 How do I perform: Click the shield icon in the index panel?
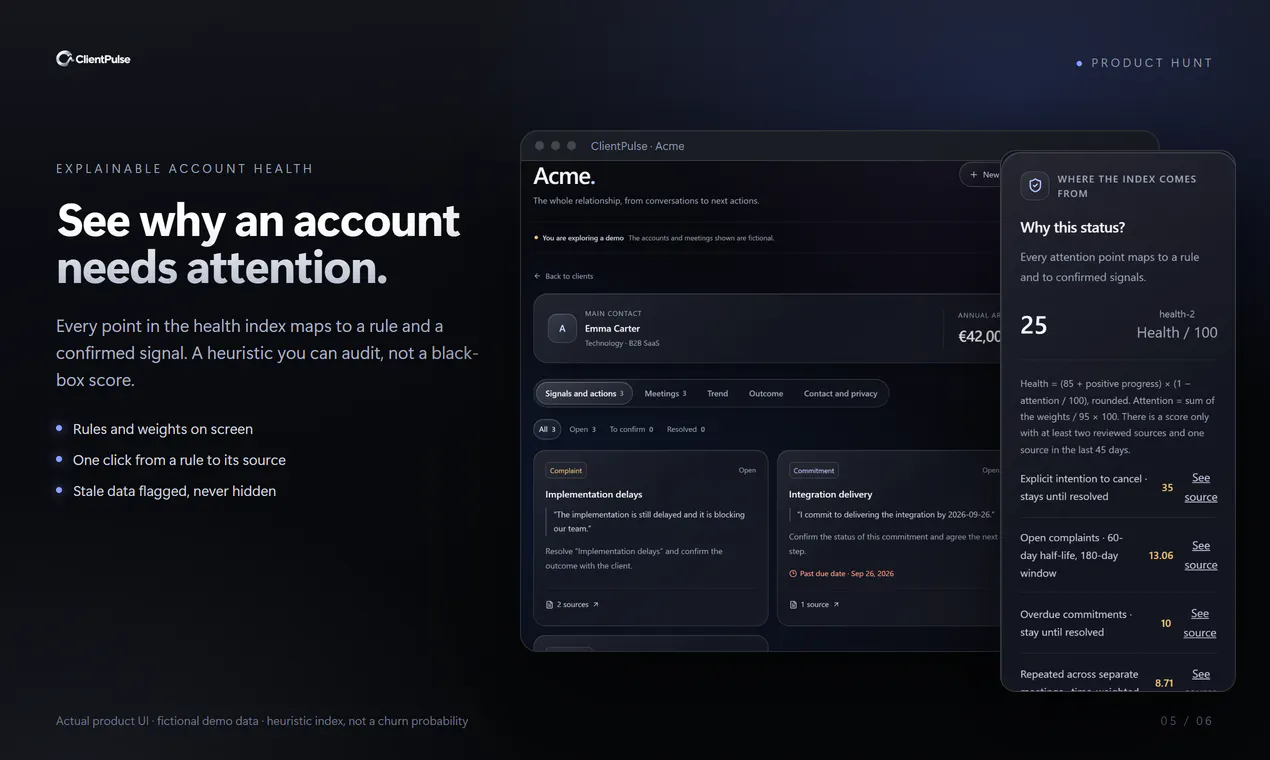(x=1035, y=186)
